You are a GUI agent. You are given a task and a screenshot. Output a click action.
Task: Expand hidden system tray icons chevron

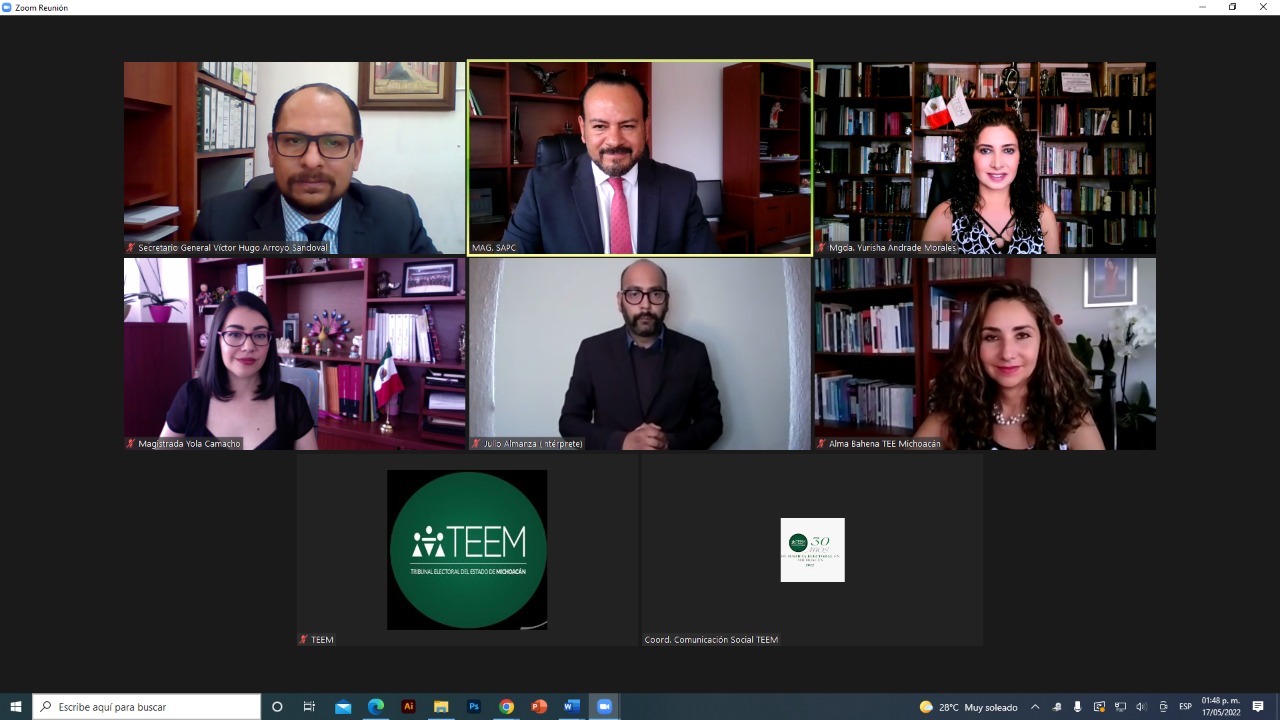1034,707
